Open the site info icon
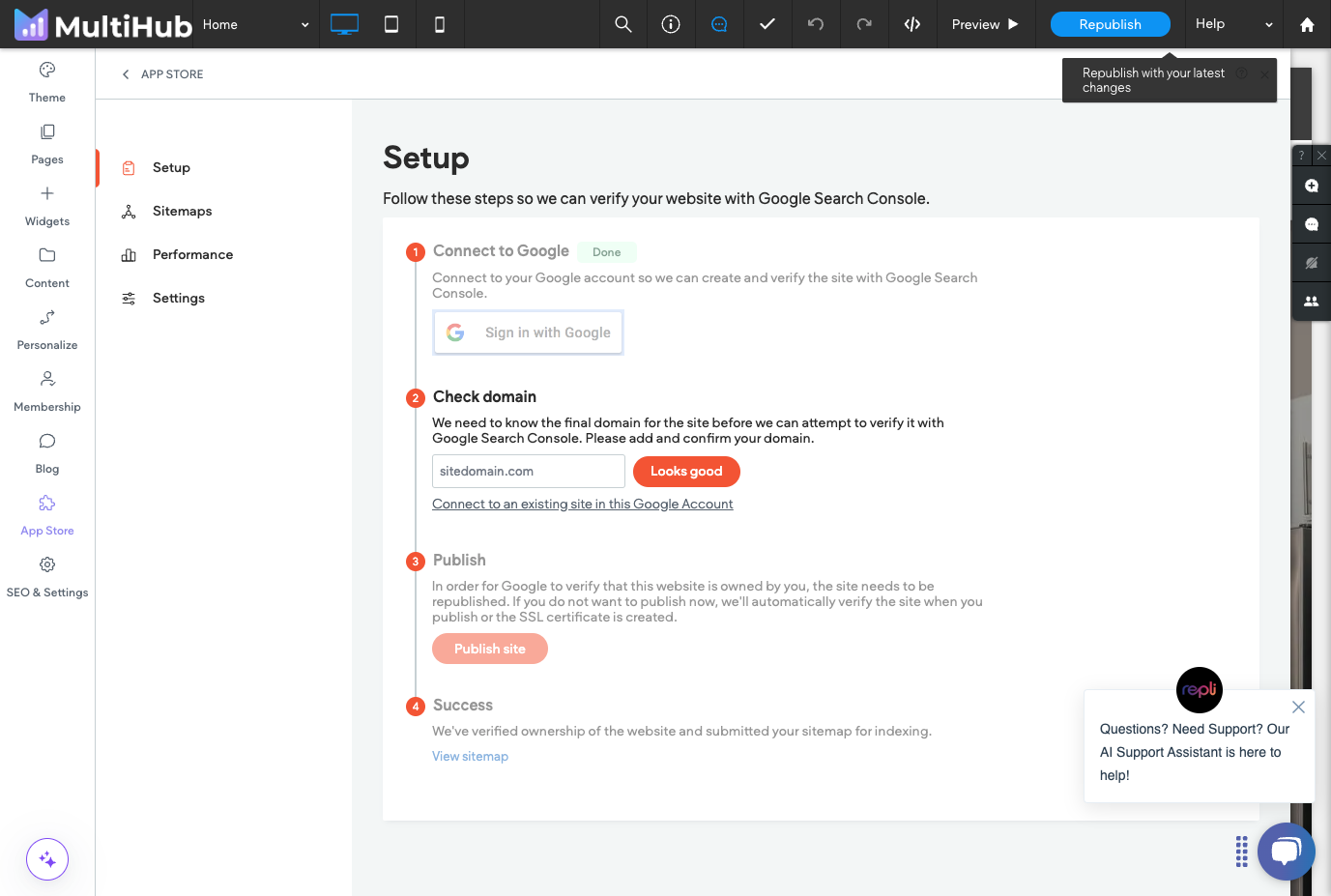Screen dimensions: 1331x896 click(x=671, y=24)
